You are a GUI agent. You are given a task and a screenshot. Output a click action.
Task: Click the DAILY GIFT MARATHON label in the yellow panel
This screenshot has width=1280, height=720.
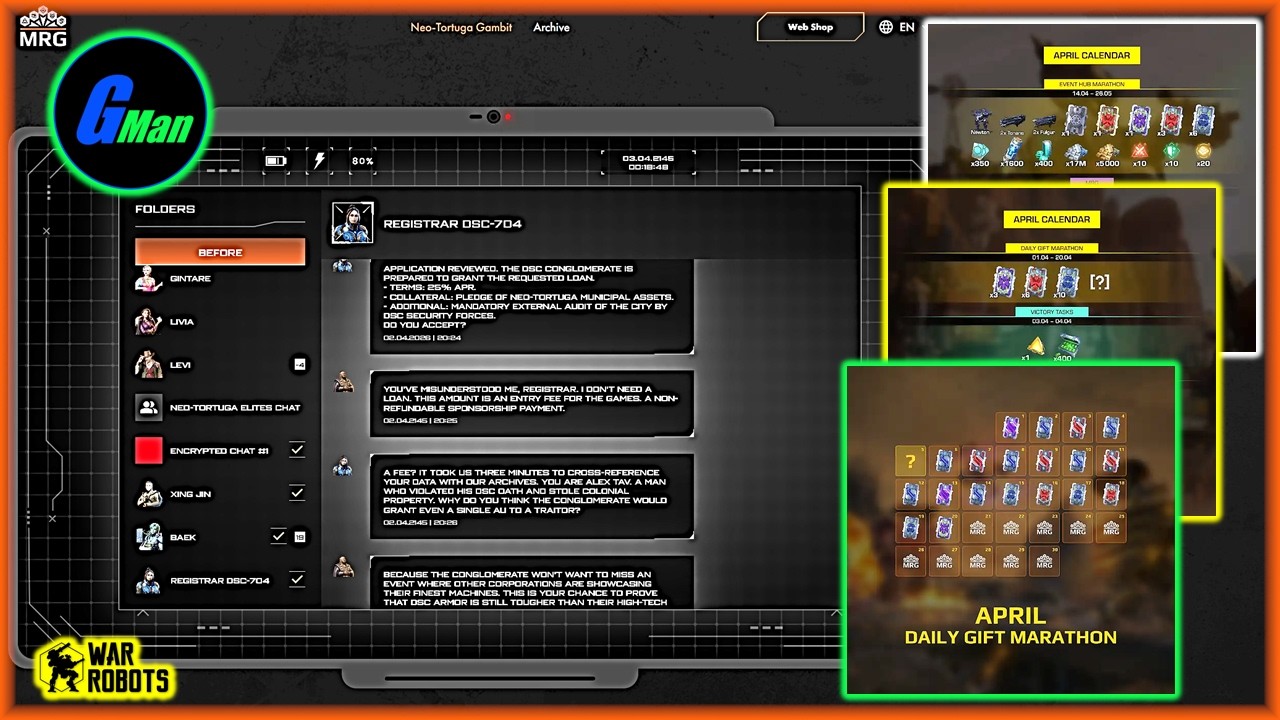[1051, 248]
